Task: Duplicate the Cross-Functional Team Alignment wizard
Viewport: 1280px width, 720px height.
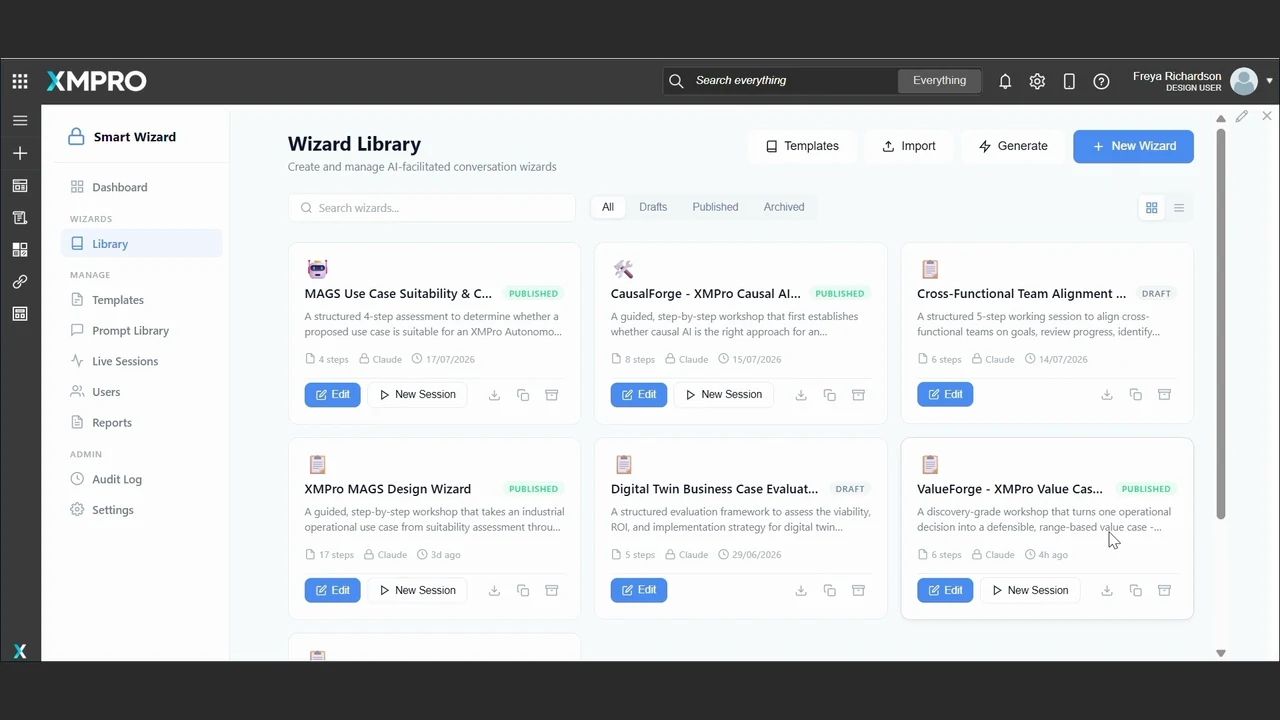Action: click(1136, 395)
